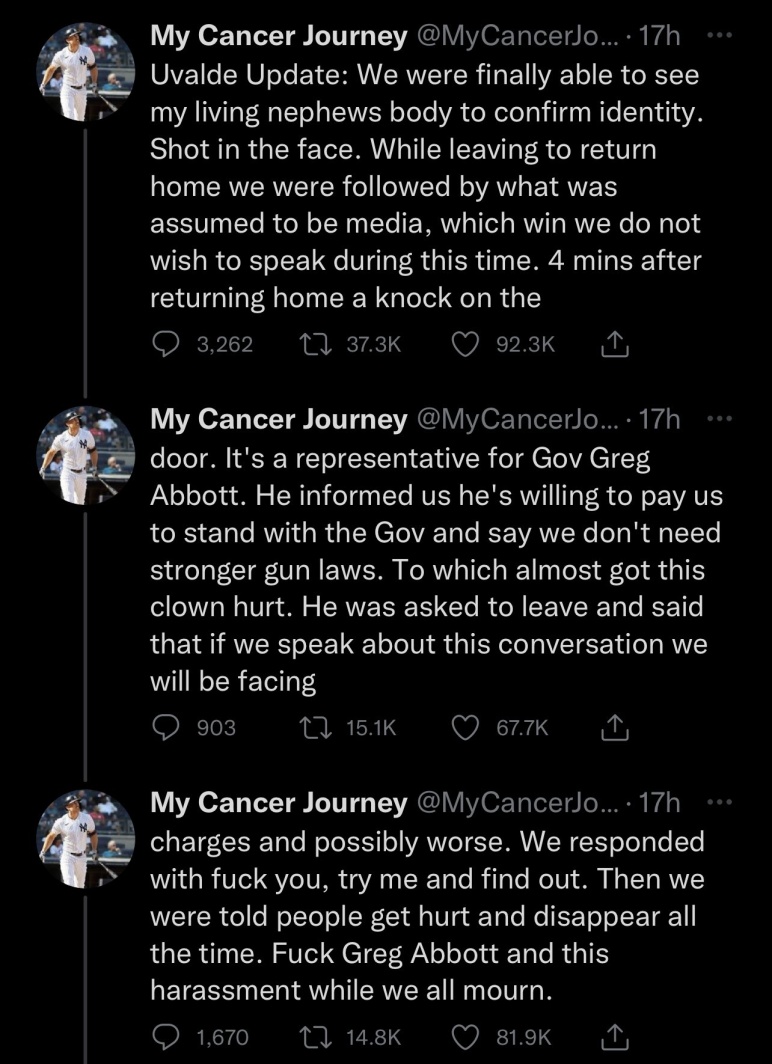Open My Cancer Journey profile from first tweet
The image size is (772, 1064).
coord(278,36)
